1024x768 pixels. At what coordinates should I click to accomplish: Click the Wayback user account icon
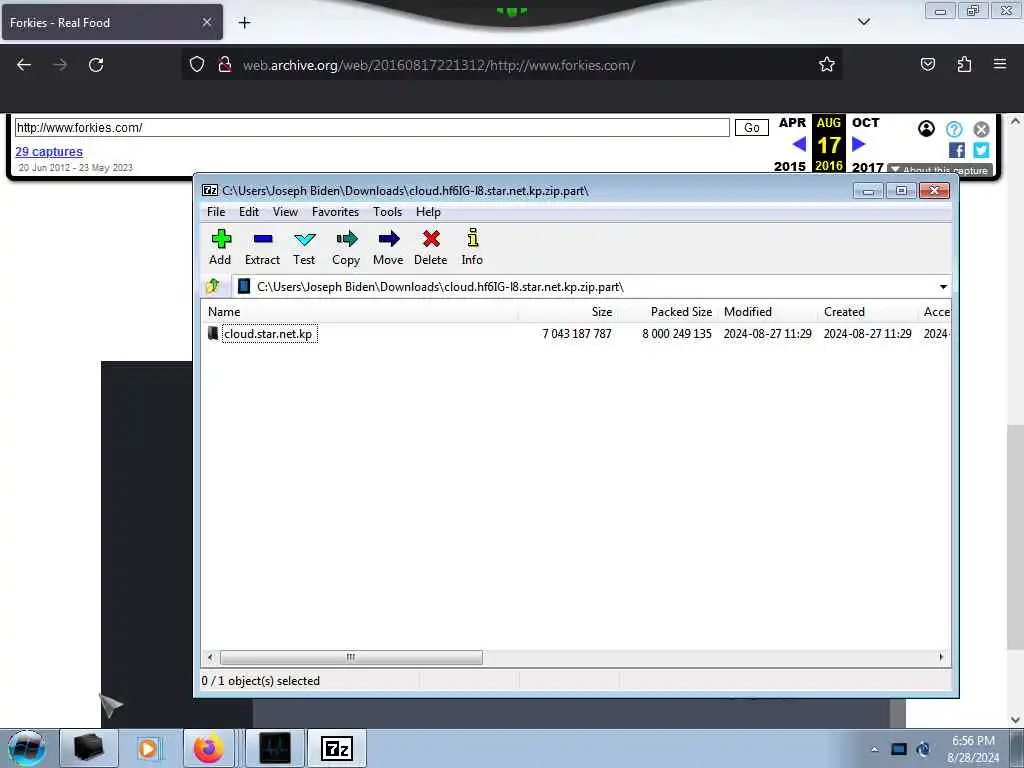[x=926, y=129]
